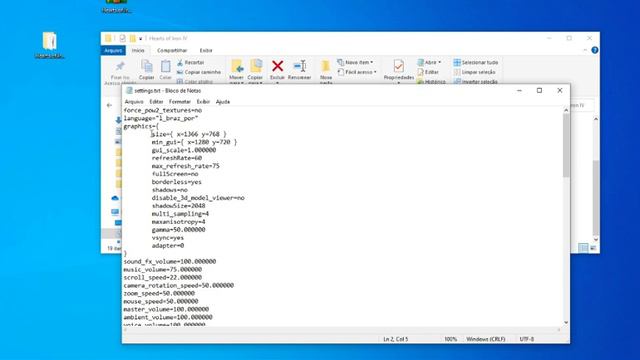
Task: Expand the Novo item dropdown
Action: point(355,62)
